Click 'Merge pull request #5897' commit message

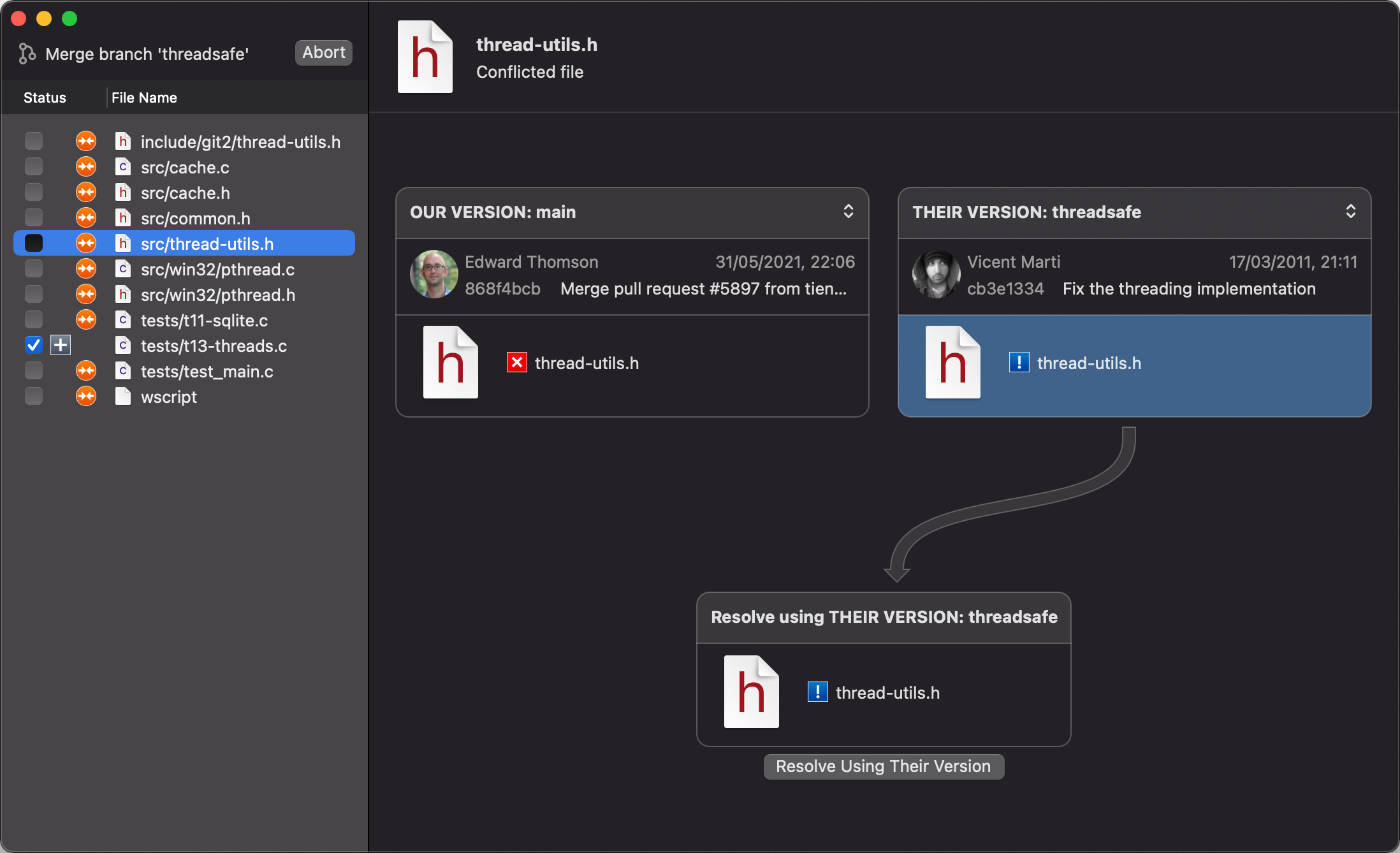[x=704, y=289]
